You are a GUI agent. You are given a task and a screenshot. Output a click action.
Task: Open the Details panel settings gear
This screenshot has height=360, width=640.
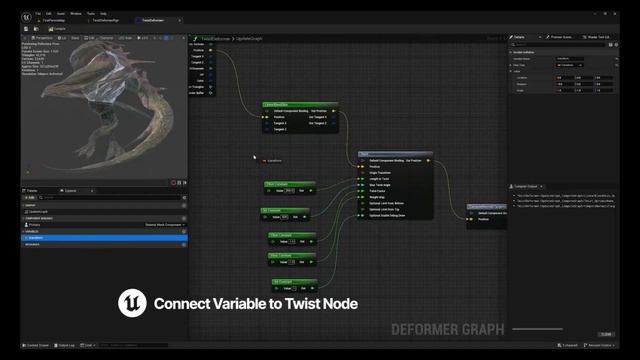[616, 44]
